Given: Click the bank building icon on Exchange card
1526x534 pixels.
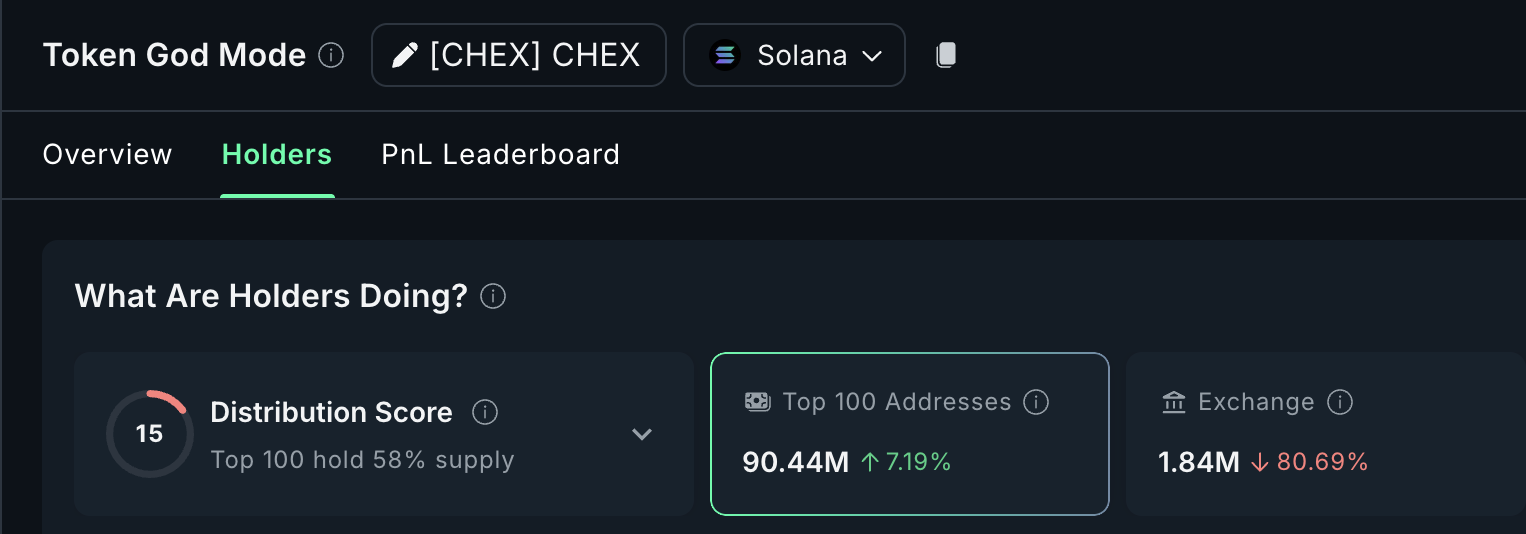Looking at the screenshot, I should coord(1174,402).
